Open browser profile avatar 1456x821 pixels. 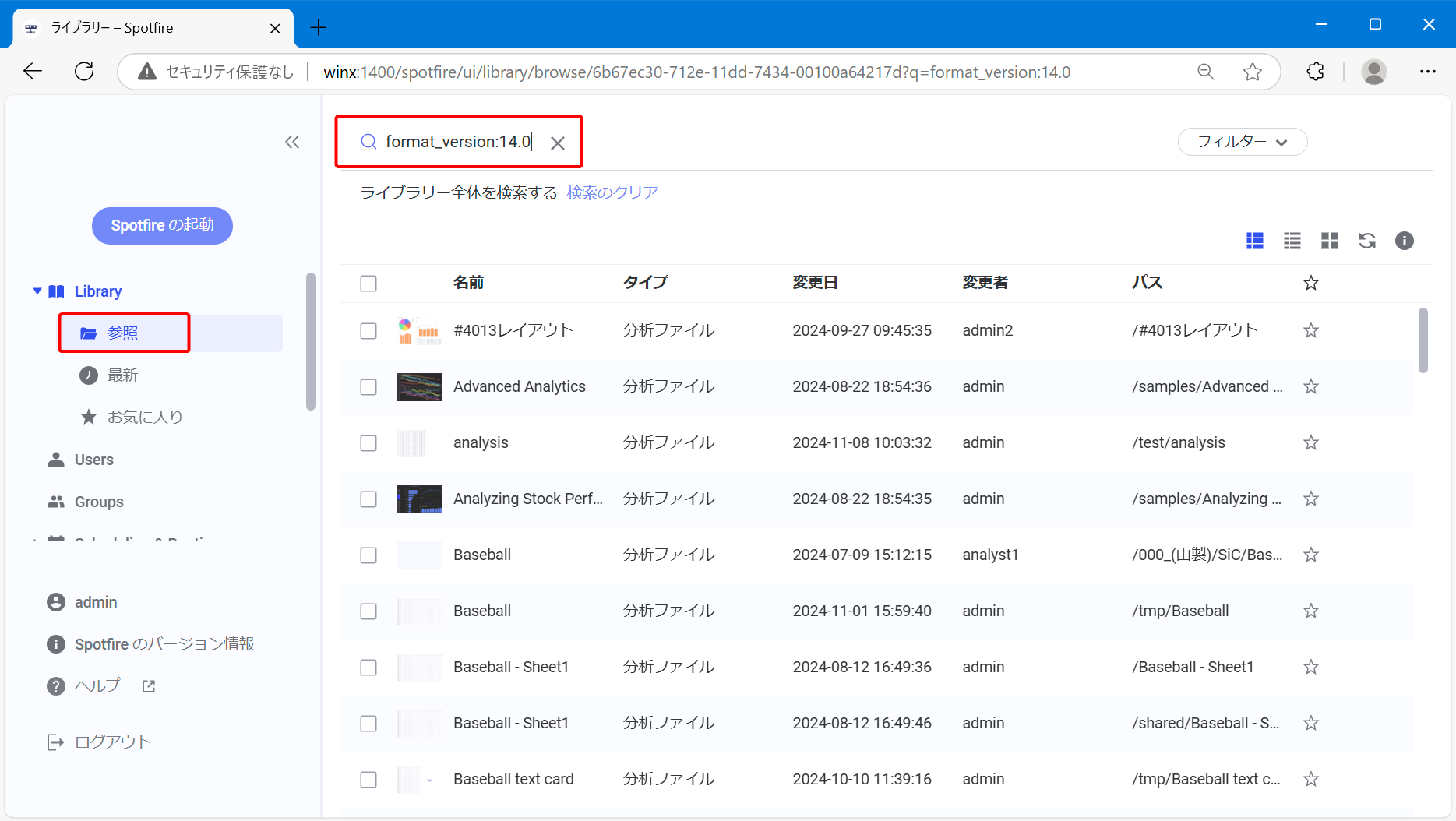[1374, 72]
